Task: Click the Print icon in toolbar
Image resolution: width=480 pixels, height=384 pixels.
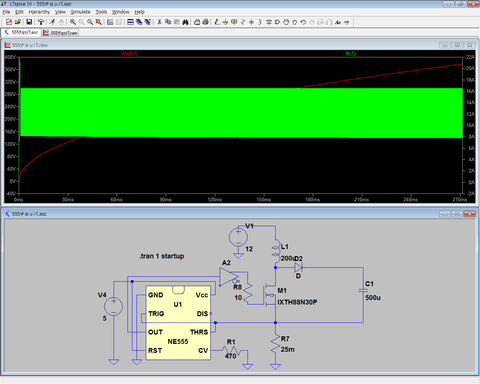Action: pyautogui.click(x=206, y=22)
